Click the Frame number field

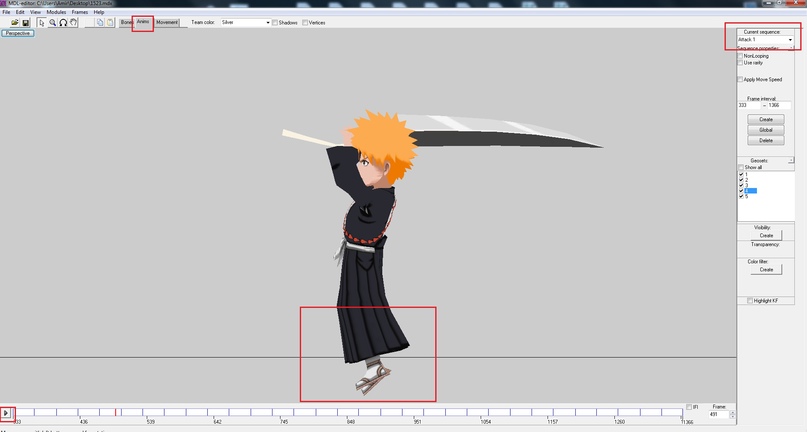click(718, 414)
